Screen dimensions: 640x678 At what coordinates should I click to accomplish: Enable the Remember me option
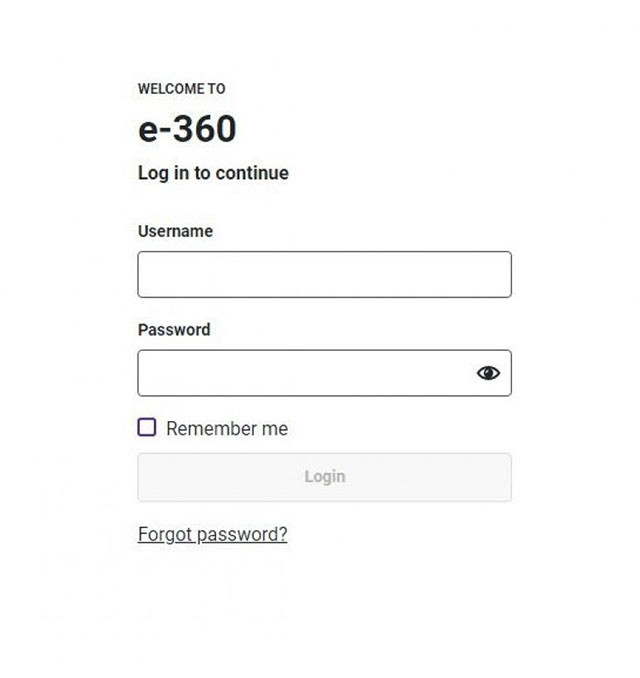[x=147, y=428]
